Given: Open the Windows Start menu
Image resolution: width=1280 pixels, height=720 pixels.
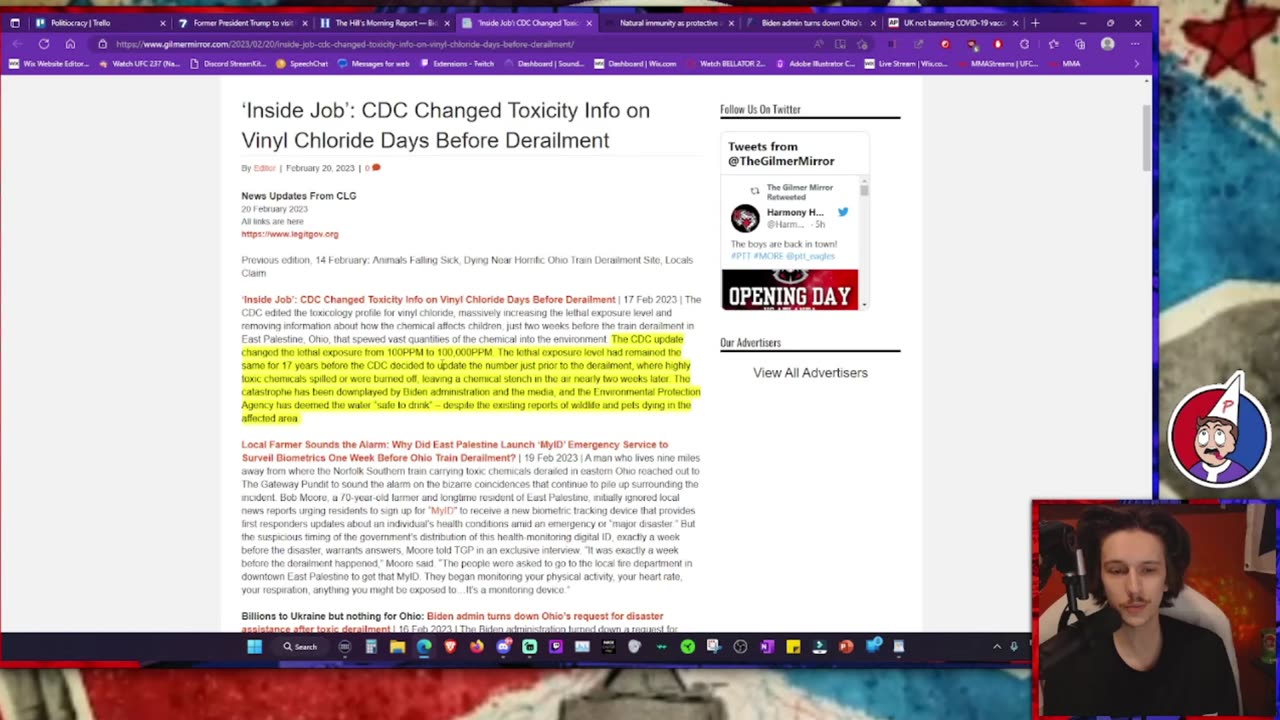Looking at the screenshot, I should click(x=254, y=647).
